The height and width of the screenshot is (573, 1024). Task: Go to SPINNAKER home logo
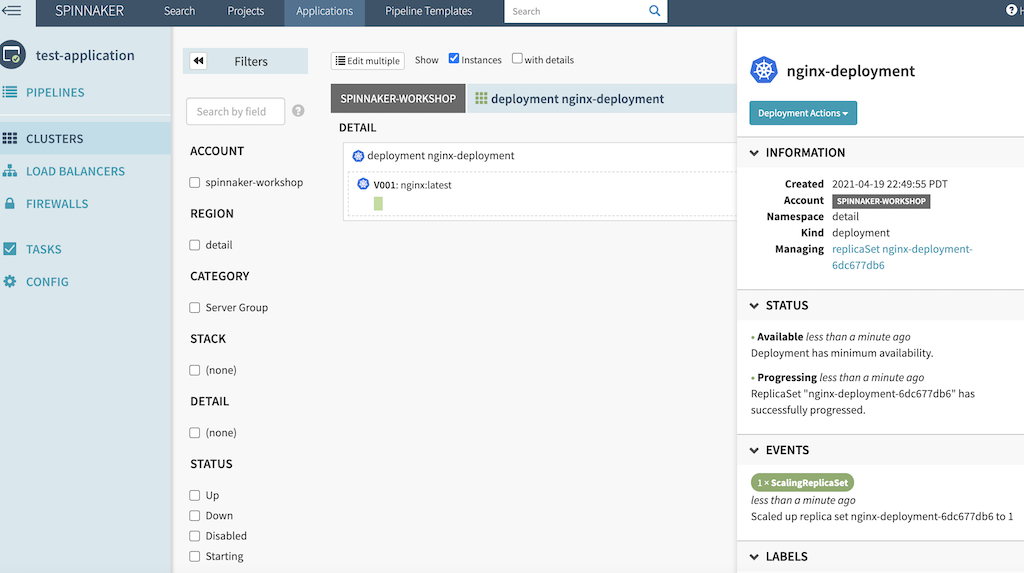point(89,11)
